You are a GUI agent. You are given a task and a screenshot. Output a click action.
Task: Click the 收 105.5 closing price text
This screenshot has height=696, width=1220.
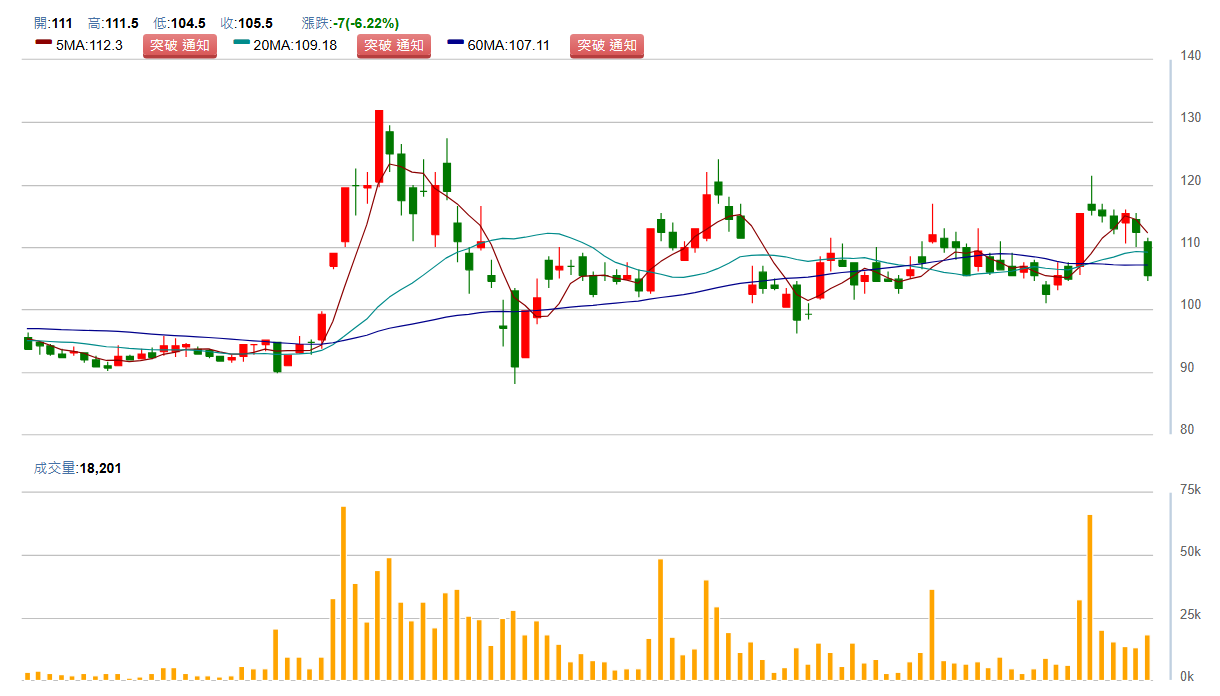tap(246, 22)
